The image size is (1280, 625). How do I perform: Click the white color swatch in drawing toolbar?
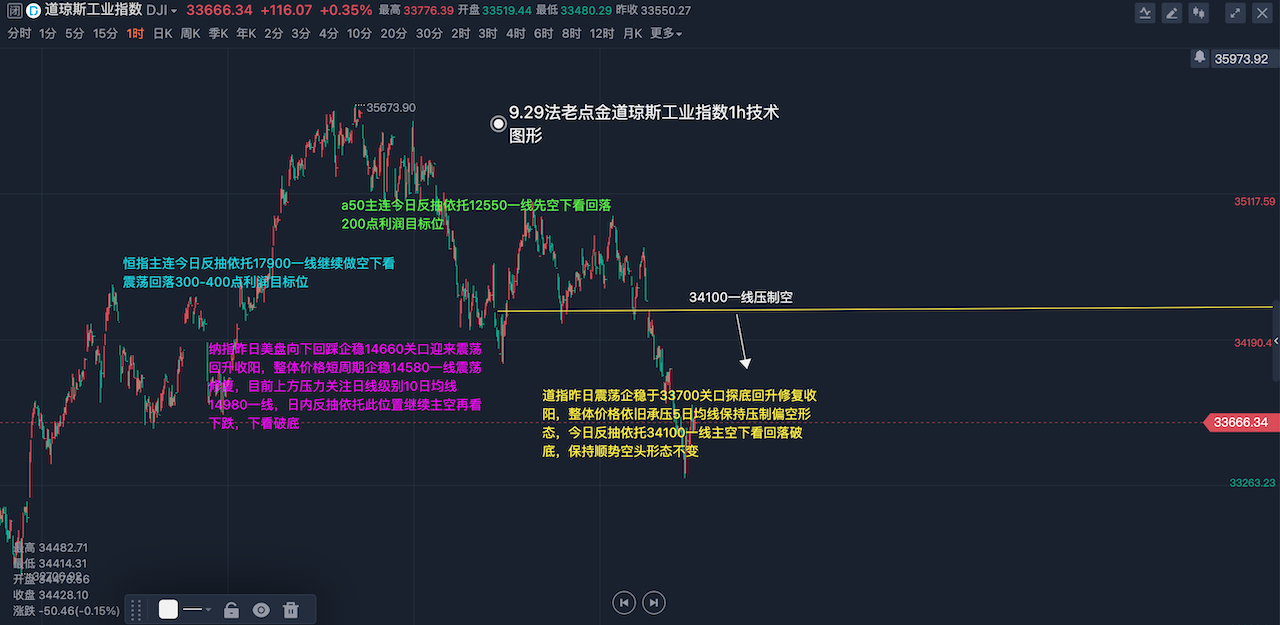point(168,609)
